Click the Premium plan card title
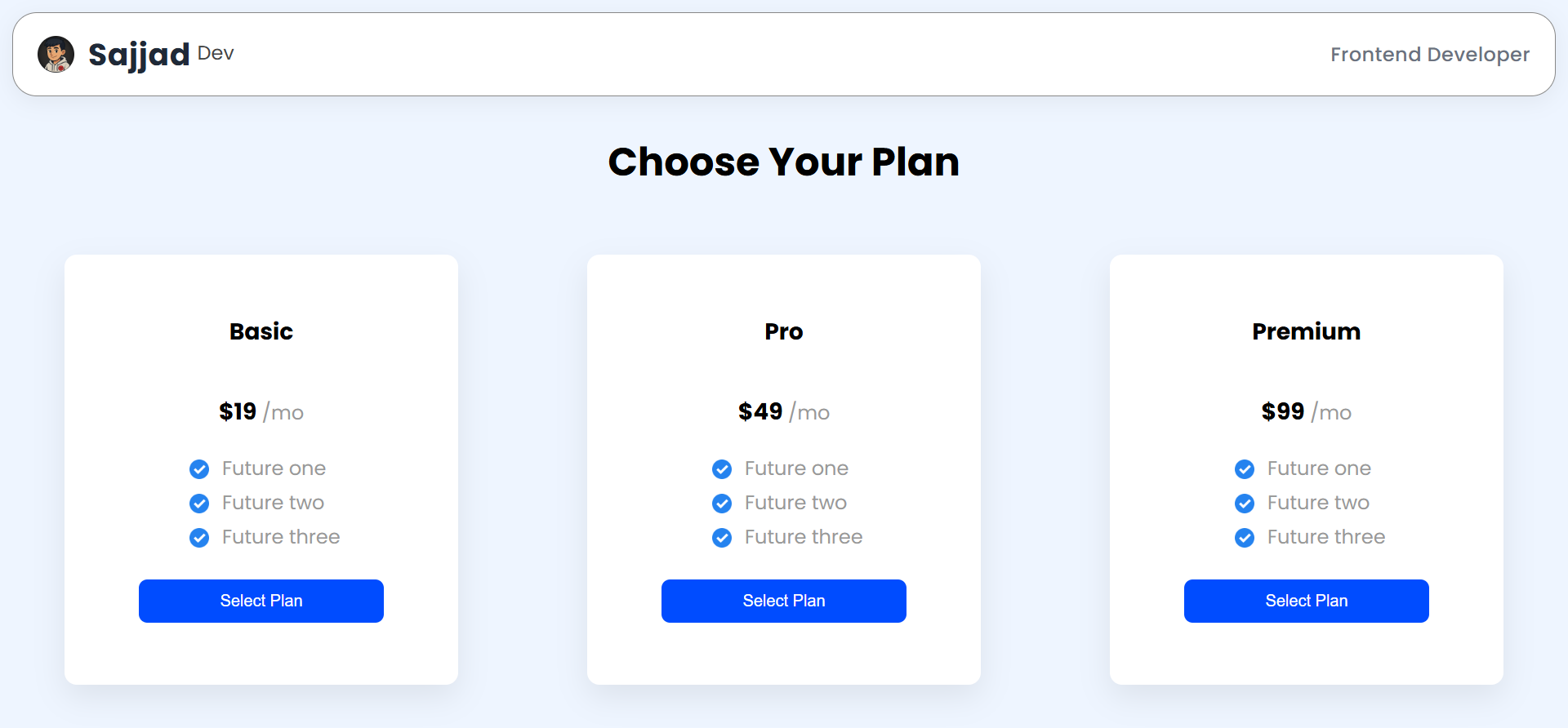1568x728 pixels. (x=1307, y=331)
